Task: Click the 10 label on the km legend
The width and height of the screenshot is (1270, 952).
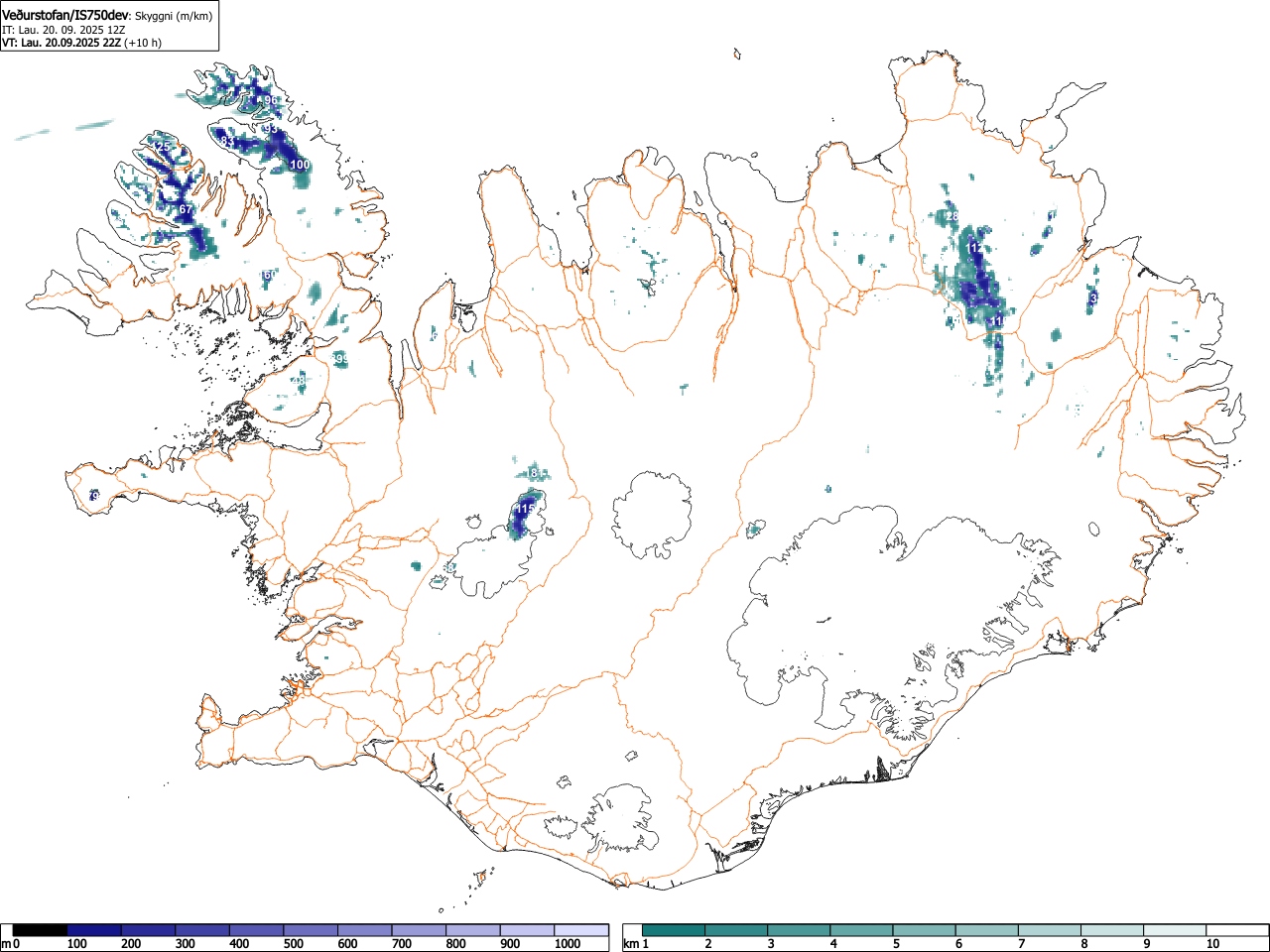Action: click(1211, 944)
